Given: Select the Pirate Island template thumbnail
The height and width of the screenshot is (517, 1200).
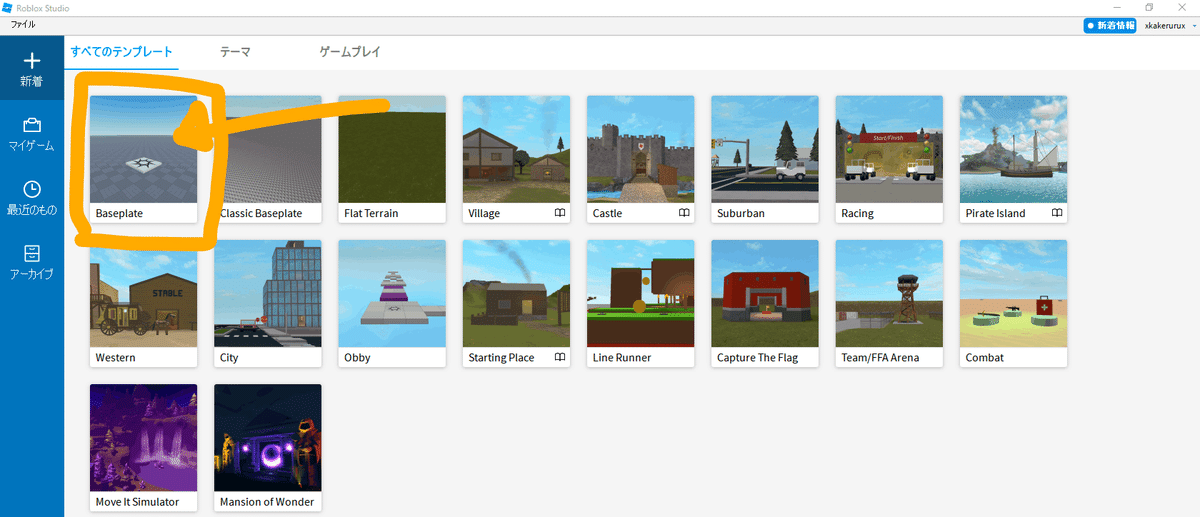Looking at the screenshot, I should tap(1013, 149).
